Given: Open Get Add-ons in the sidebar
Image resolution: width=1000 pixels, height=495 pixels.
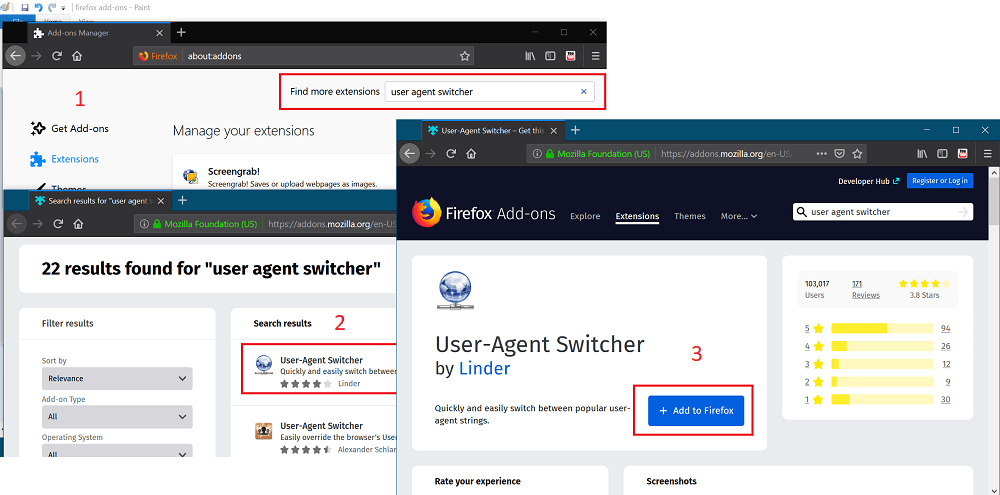Looking at the screenshot, I should pos(70,128).
